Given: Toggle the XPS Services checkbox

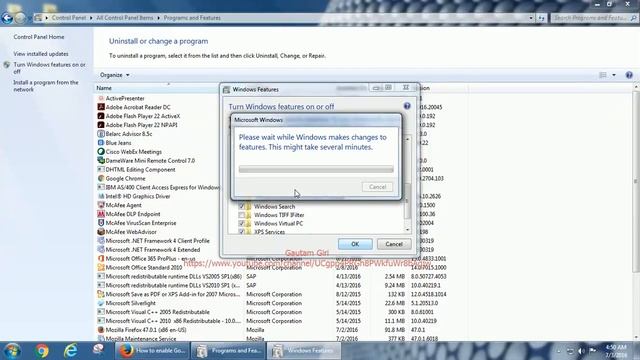Looking at the screenshot, I should (242, 232).
